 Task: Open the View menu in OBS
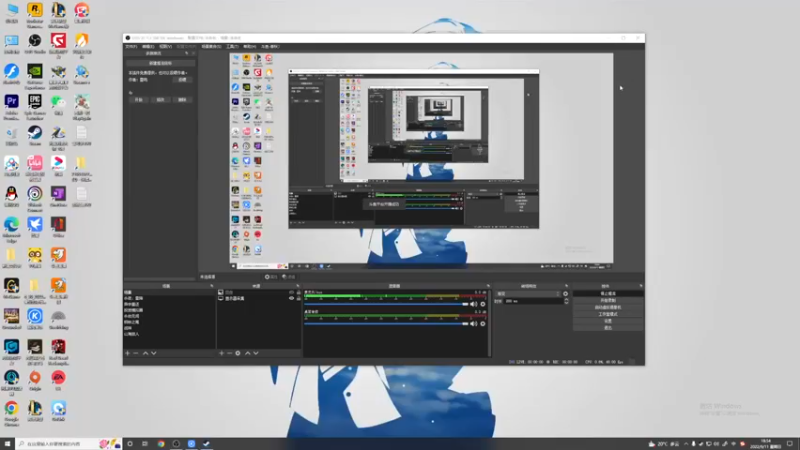pyautogui.click(x=165, y=46)
